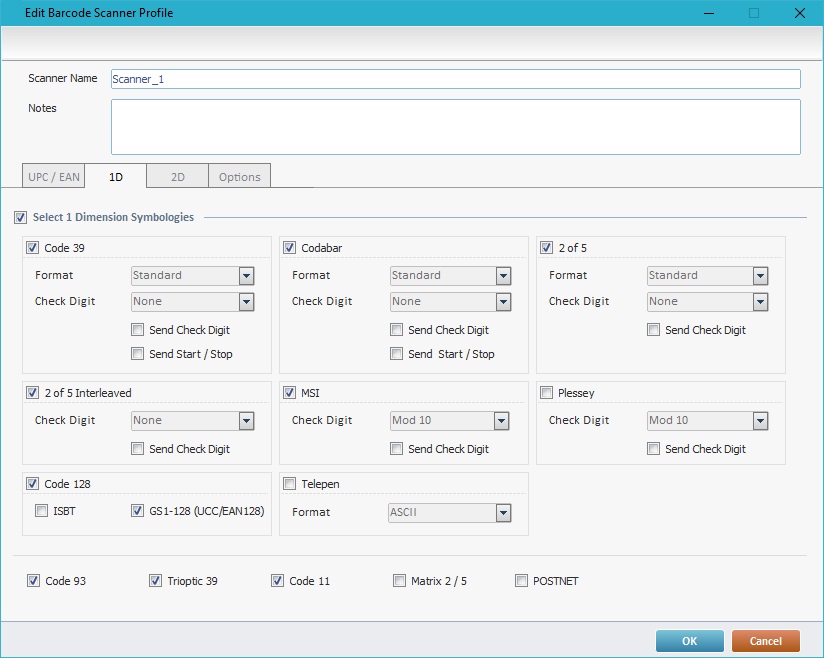Tick the Matrix 2 / 5 checkbox
Image resolution: width=824 pixels, height=658 pixels.
400,580
